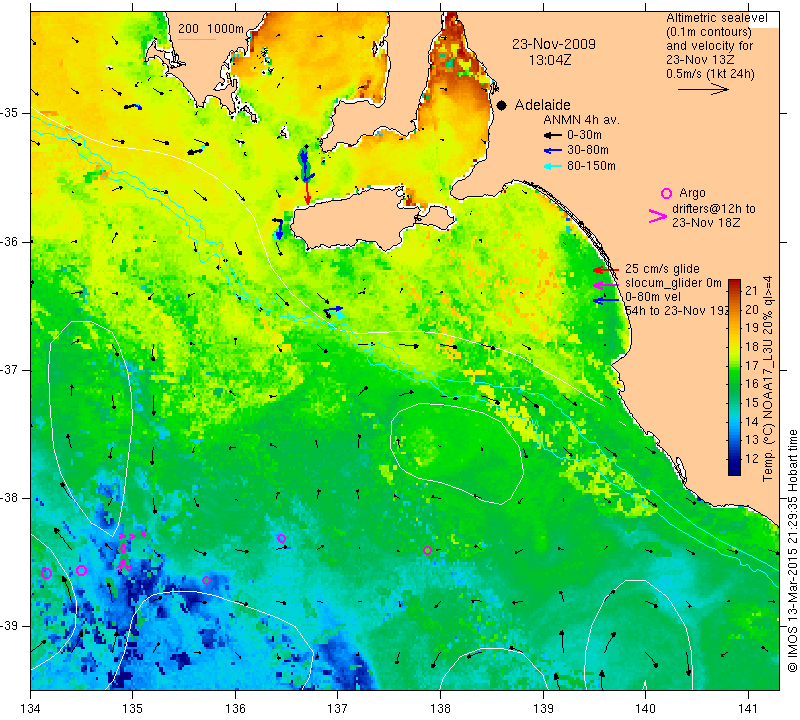800x720 pixels.
Task: Click the x-axis longitude label 140
Action: point(645,709)
